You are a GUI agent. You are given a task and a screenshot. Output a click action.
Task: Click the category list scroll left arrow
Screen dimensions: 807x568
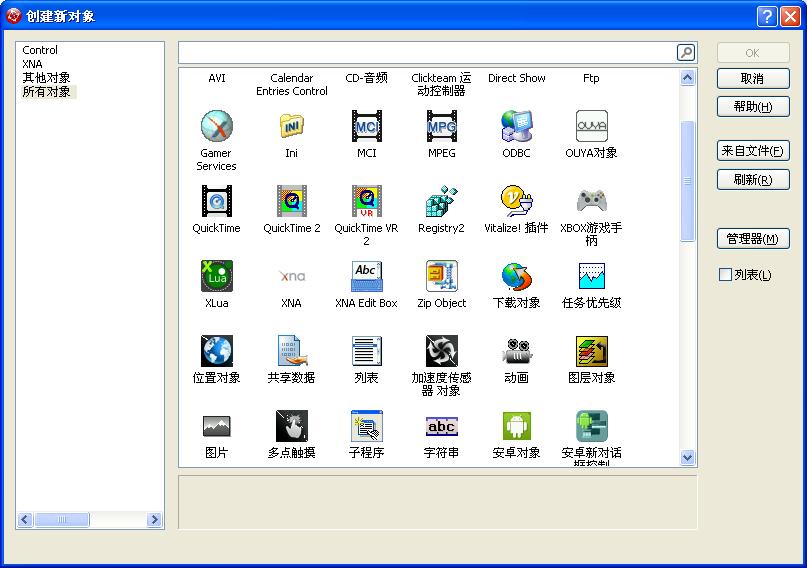coord(25,520)
